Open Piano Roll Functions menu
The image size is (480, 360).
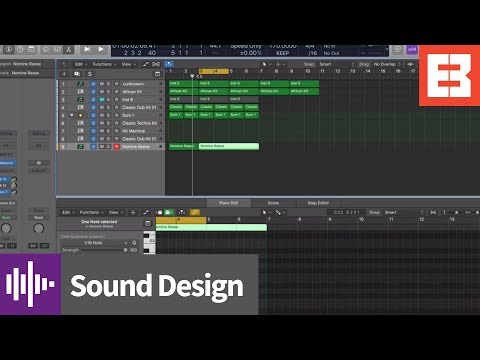tap(91, 212)
